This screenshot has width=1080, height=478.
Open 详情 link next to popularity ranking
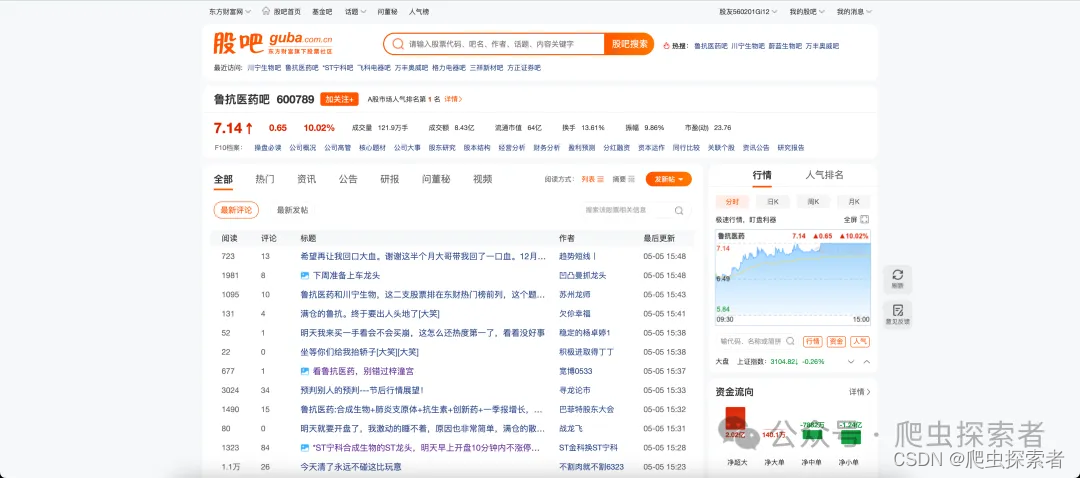pyautogui.click(x=453, y=99)
